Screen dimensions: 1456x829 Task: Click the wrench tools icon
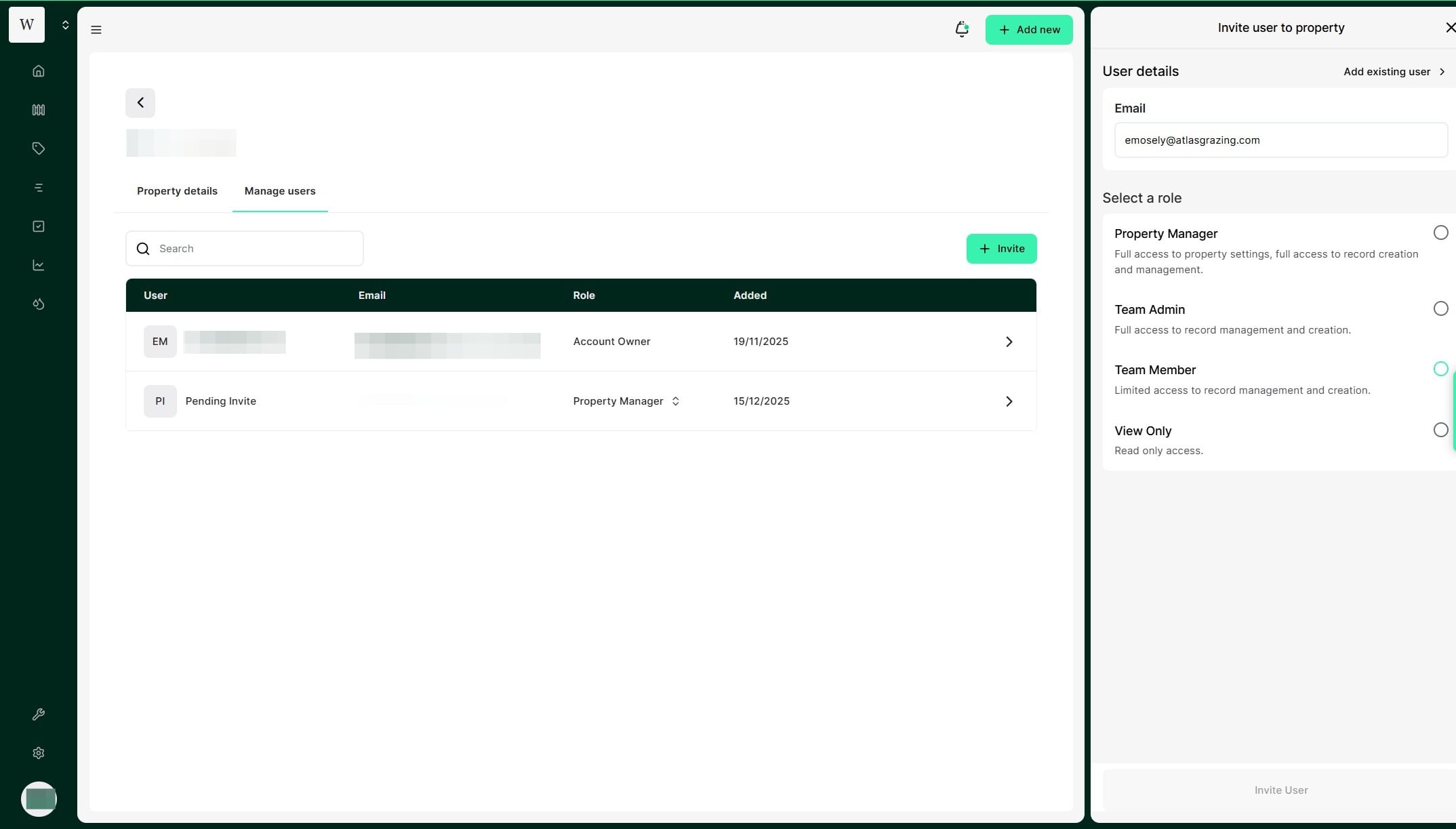tap(39, 714)
